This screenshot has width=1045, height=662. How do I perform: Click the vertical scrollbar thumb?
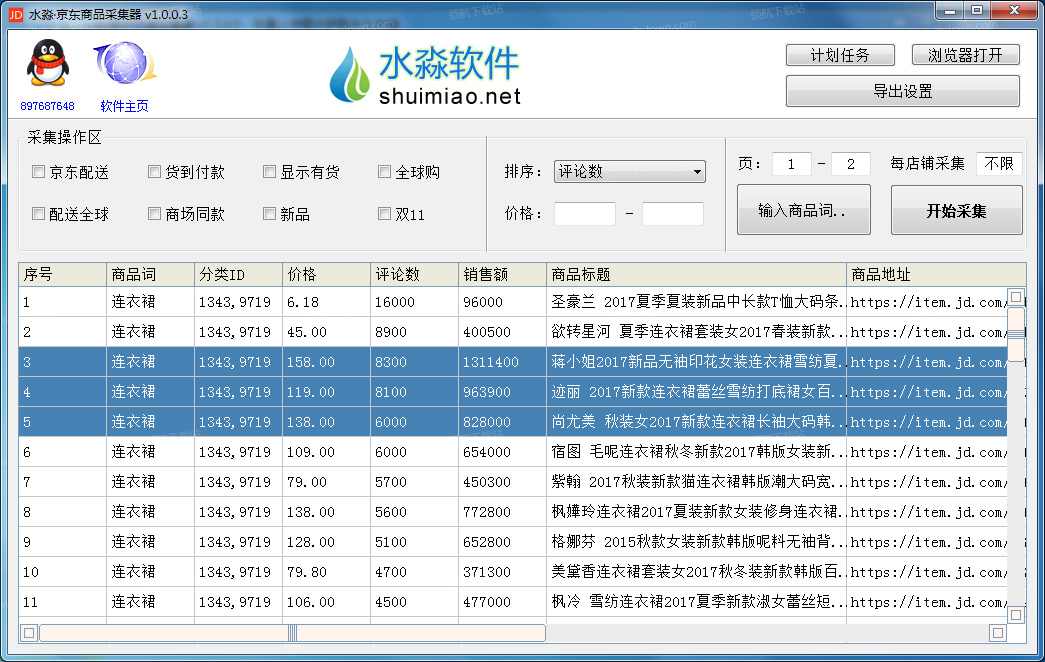[x=1016, y=334]
